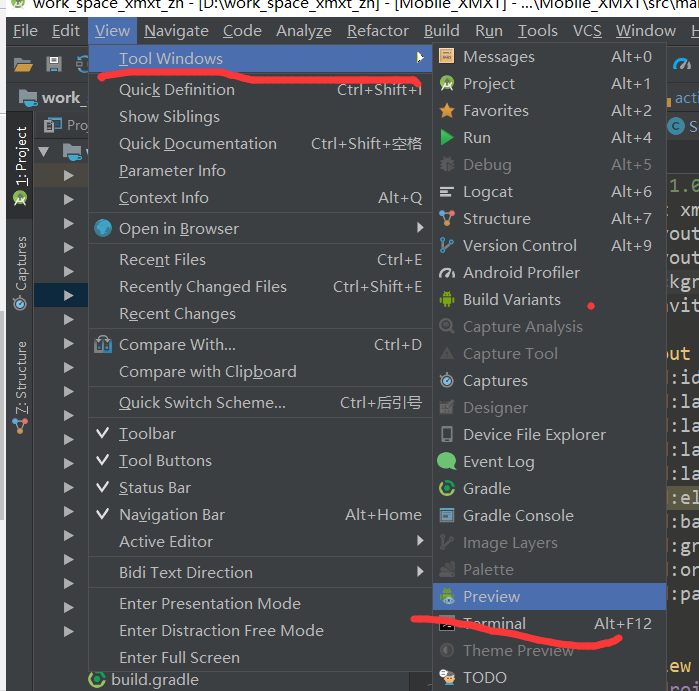Open the Refactor menu

pos(378,31)
